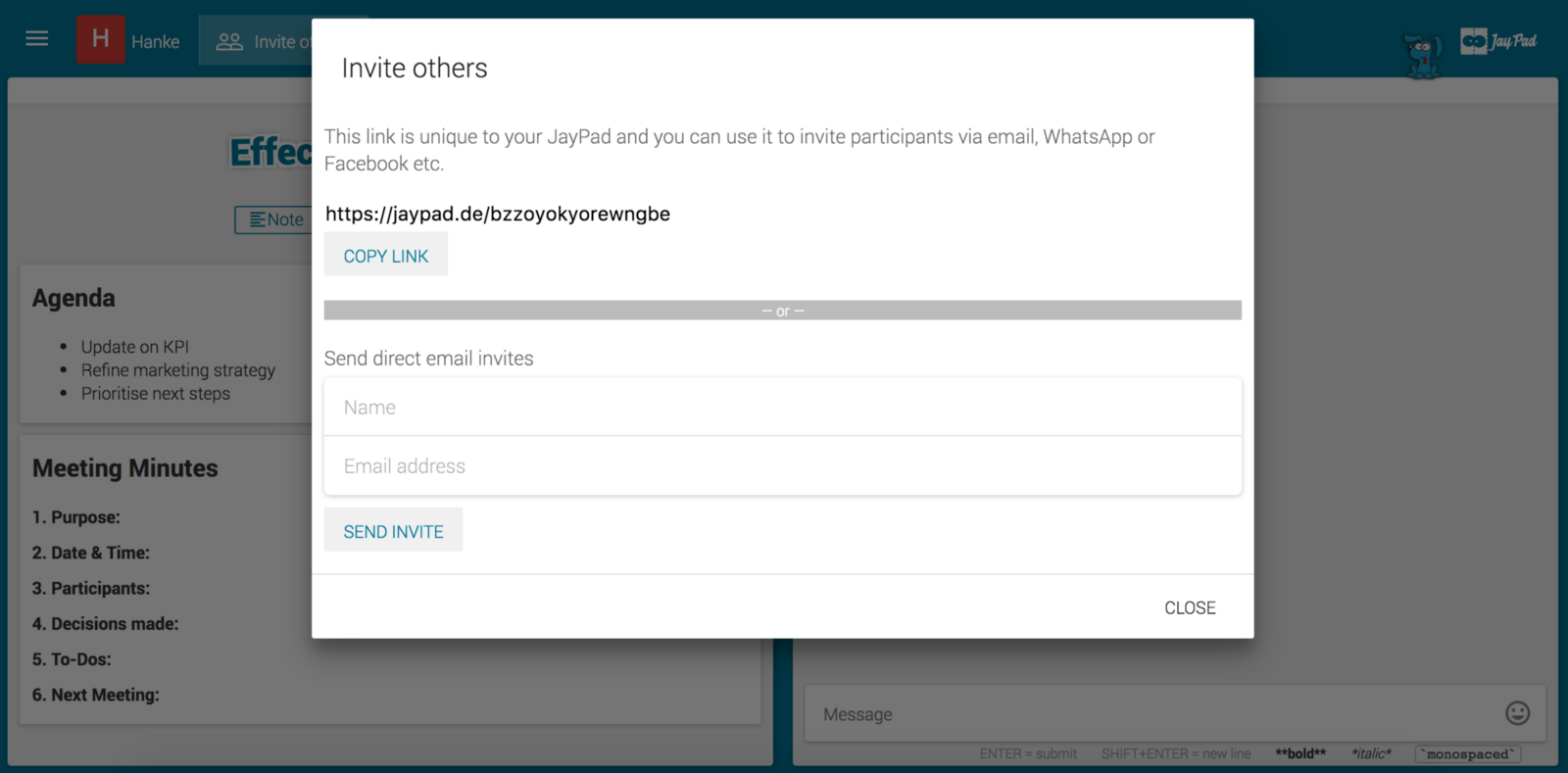
Task: Close the Invite others dialog
Action: click(1189, 607)
